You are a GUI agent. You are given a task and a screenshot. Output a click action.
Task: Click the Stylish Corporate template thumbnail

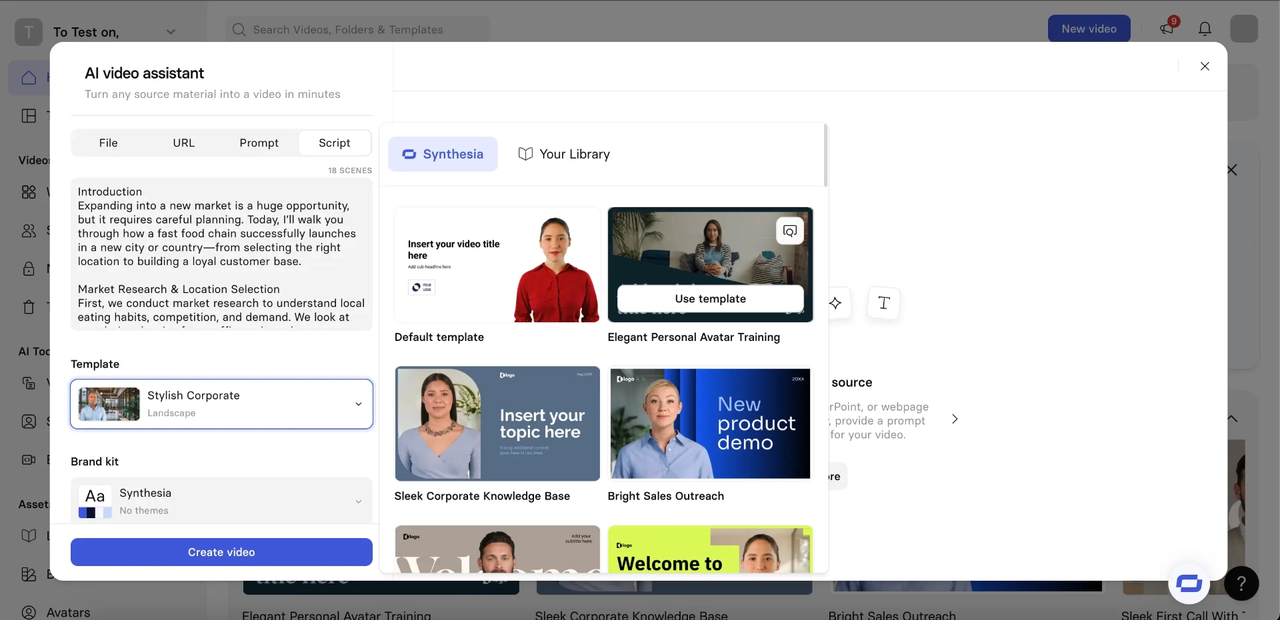tap(109, 404)
